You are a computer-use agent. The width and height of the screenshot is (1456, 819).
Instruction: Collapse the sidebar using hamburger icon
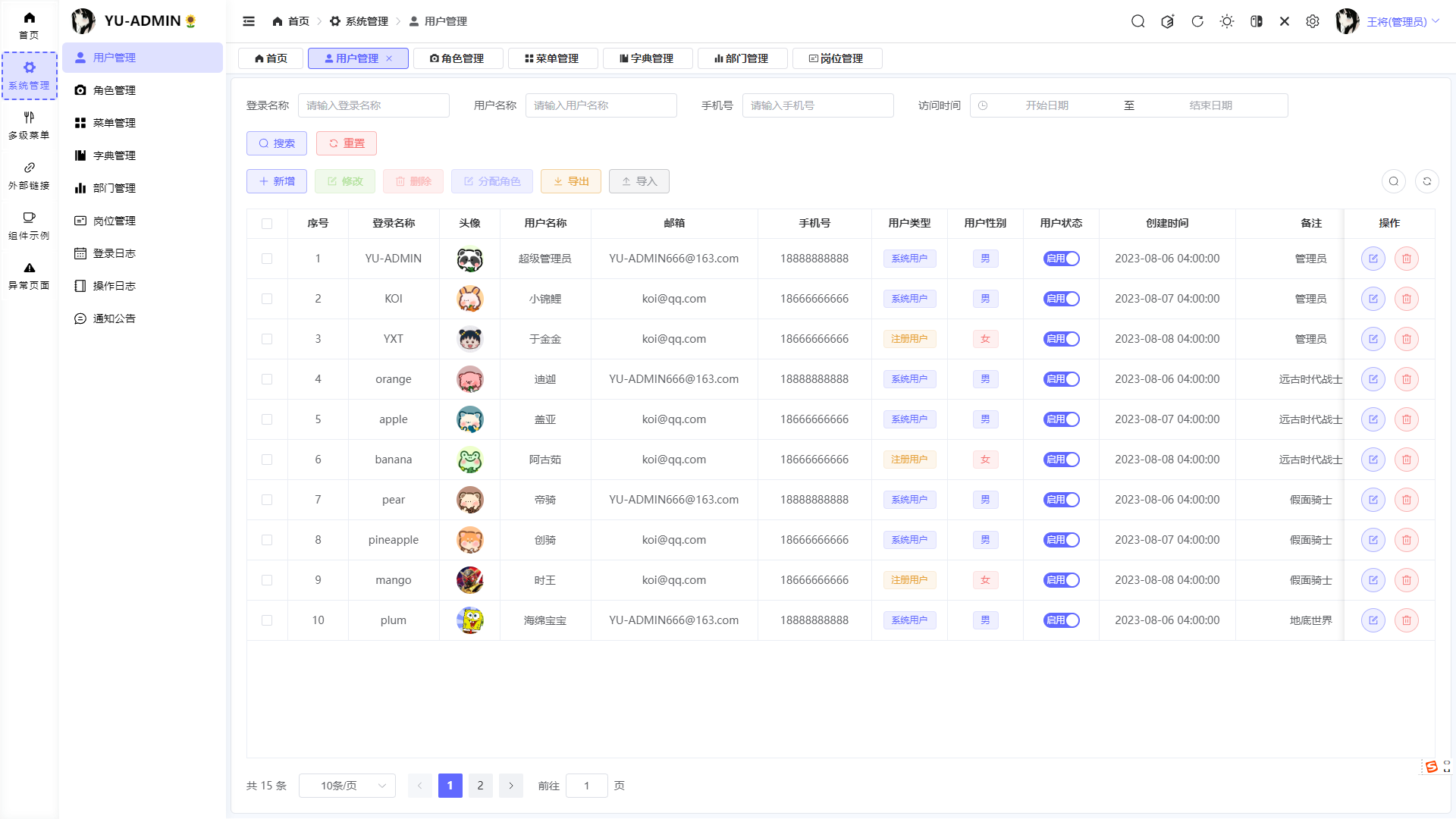[249, 21]
